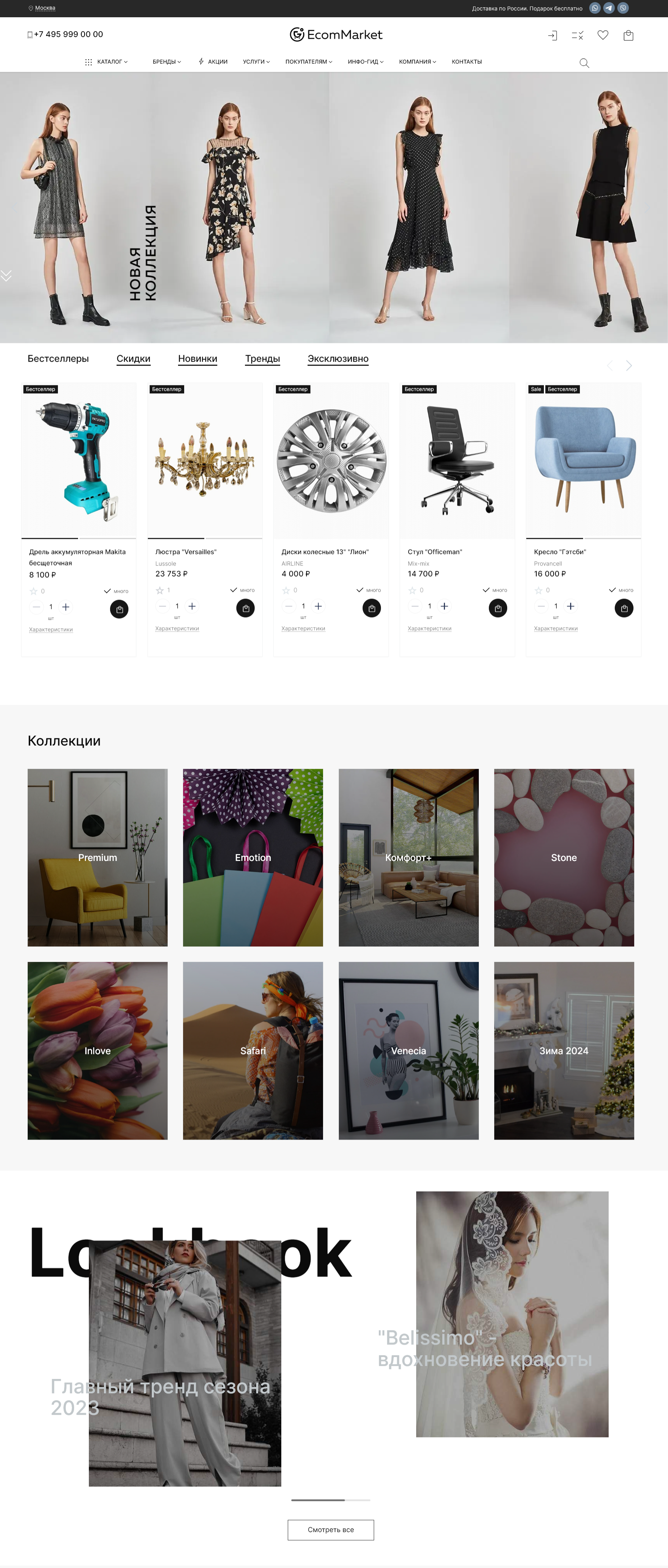Click the Смотреть все button
Screen dimensions: 668x1568
click(331, 1530)
